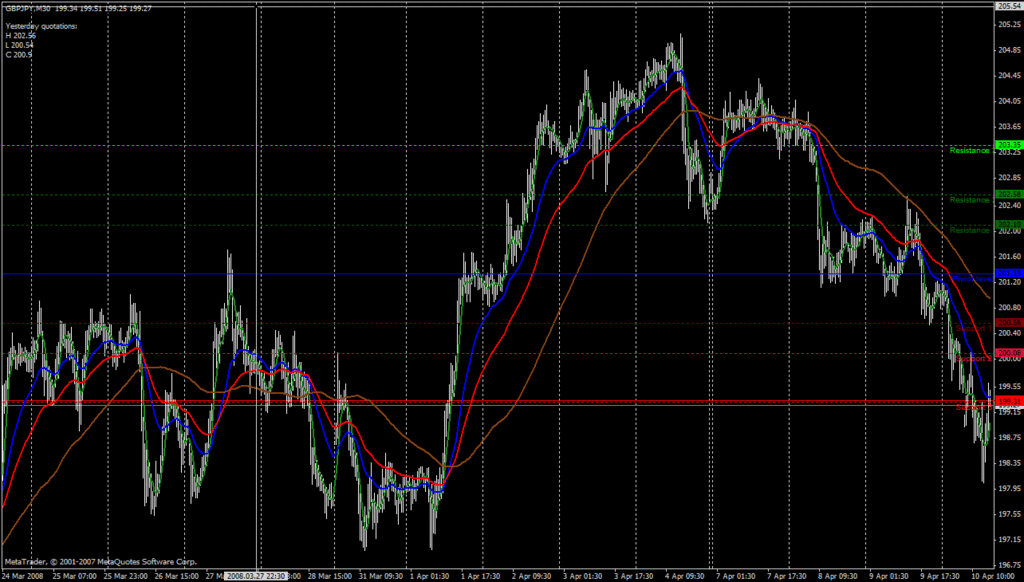1024x582 pixels.
Task: Click 204.85 on the price axis
Action: pyautogui.click(x=1010, y=50)
